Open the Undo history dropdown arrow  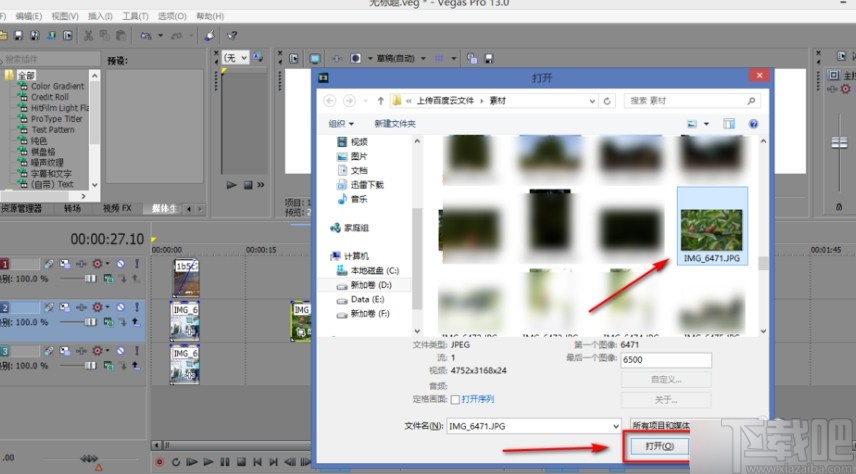(x=160, y=36)
